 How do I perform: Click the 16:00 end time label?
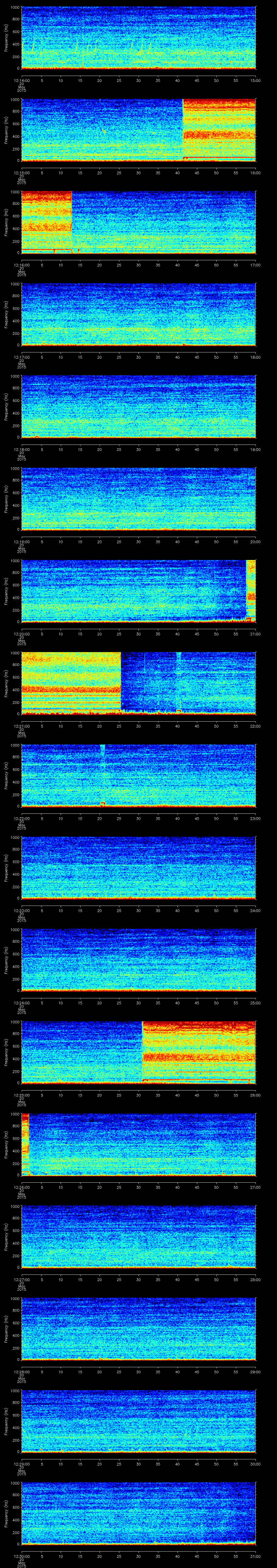coord(256,173)
